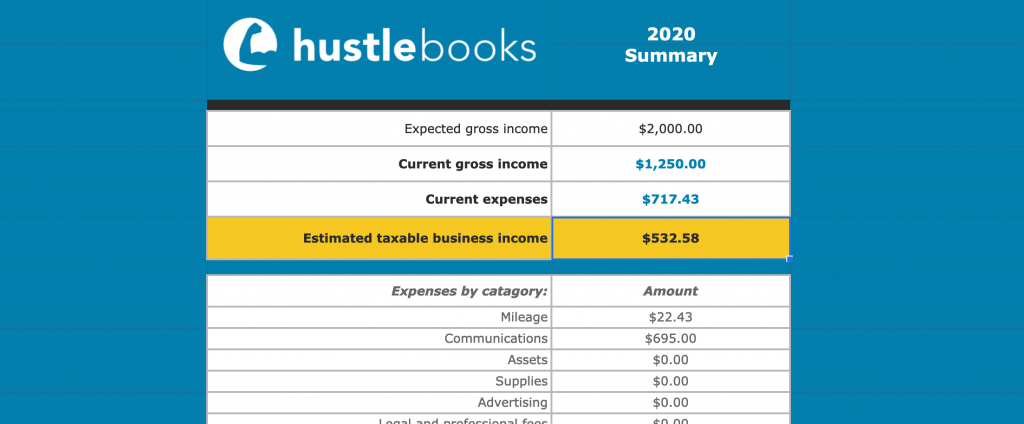The width and height of the screenshot is (1024, 424).
Task: Click the hustlebooks arm logo icon
Action: tap(250, 44)
